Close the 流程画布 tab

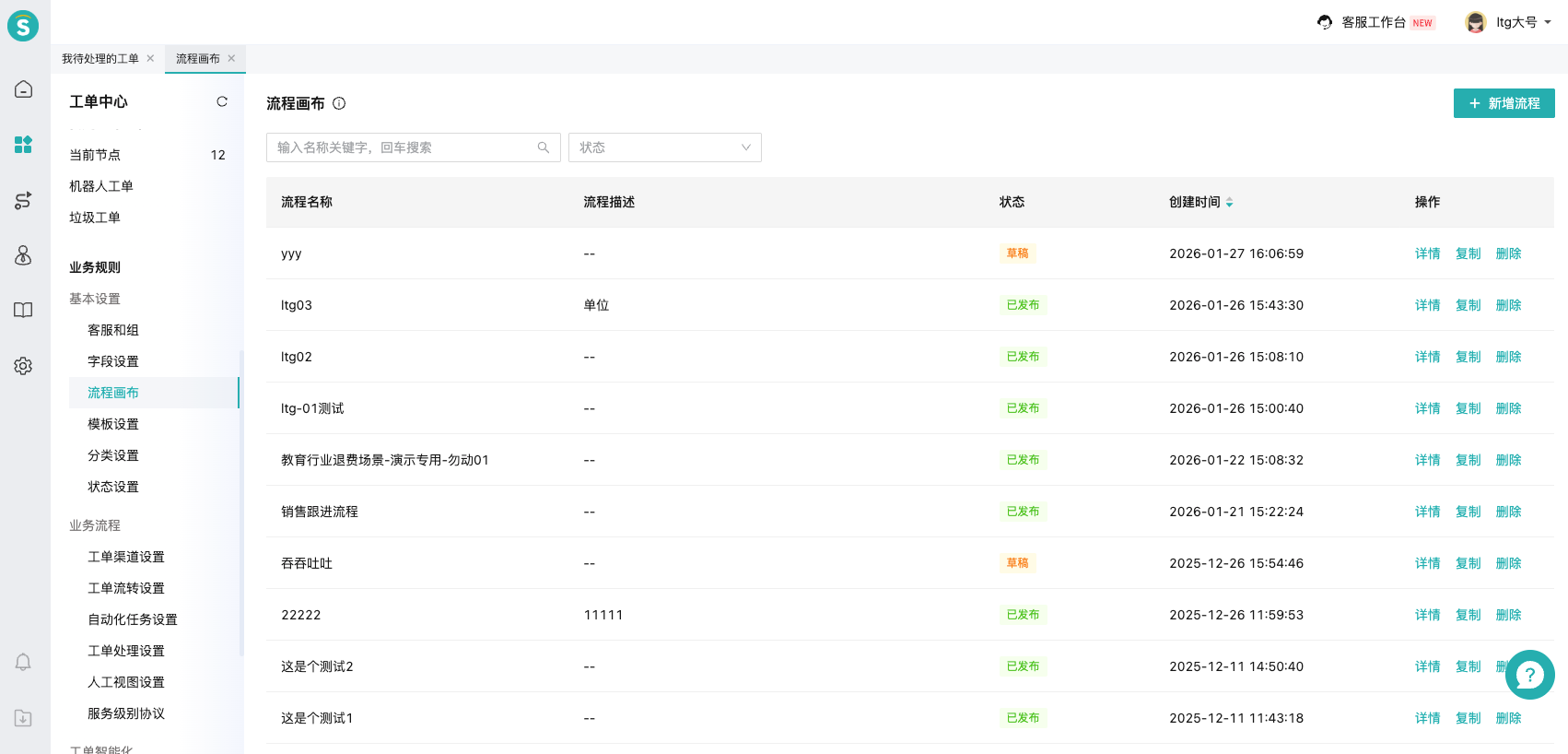pos(231,59)
